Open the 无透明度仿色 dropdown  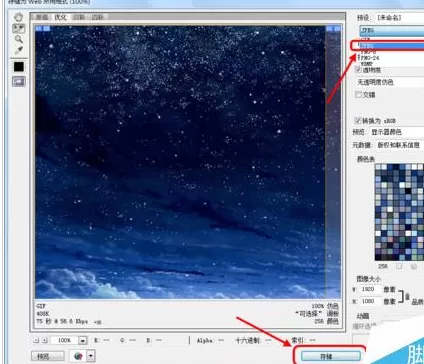tap(390, 82)
